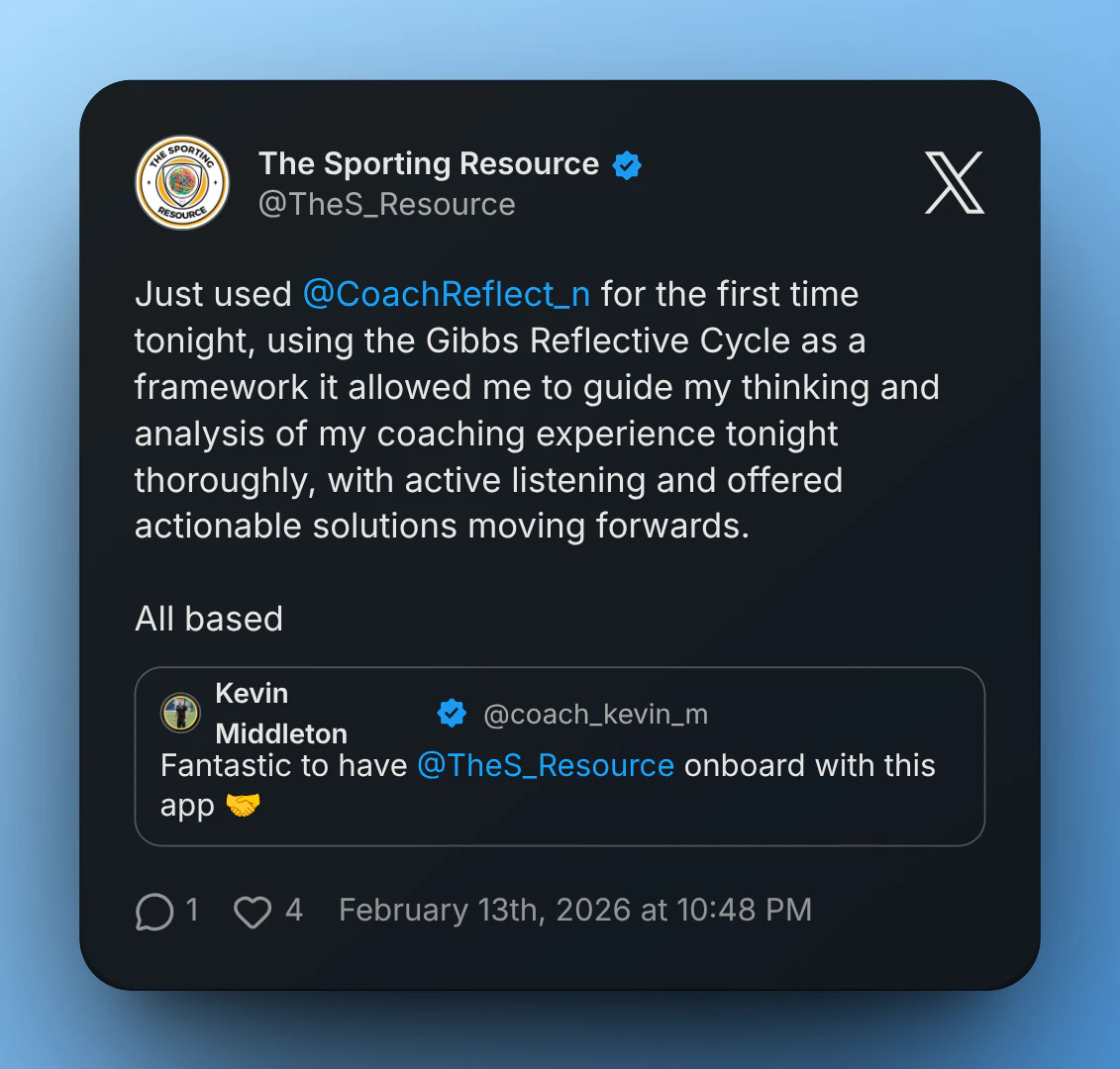The image size is (1120, 1069).
Task: Click the like count number 4
Action: (x=294, y=910)
